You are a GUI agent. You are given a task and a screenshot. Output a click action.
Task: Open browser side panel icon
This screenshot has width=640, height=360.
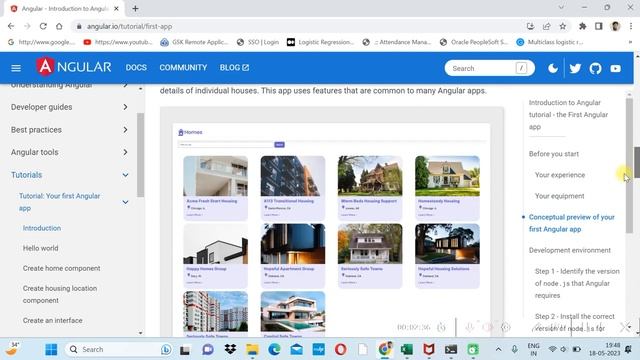(x=598, y=26)
